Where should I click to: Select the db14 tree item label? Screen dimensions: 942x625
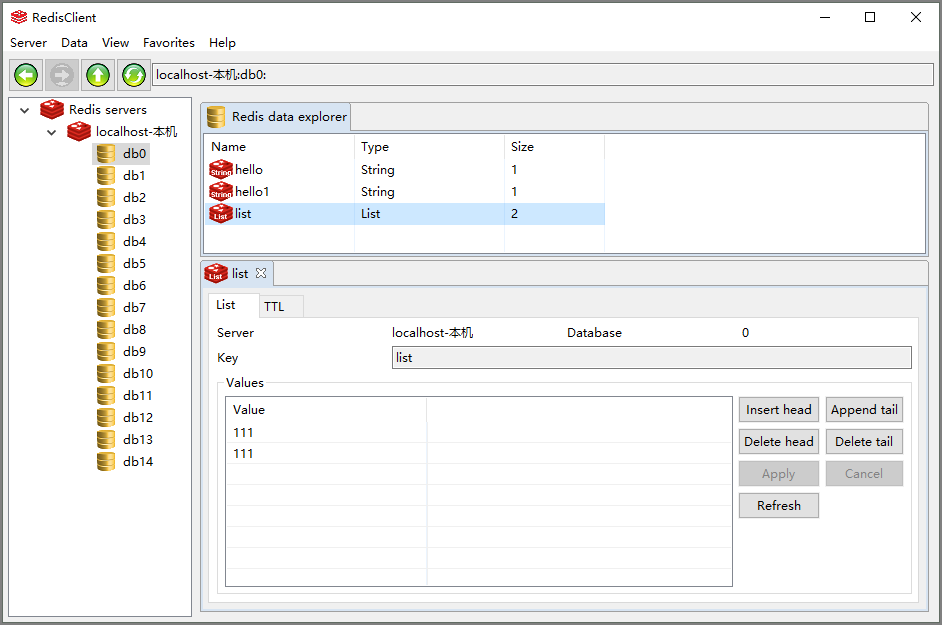point(138,462)
